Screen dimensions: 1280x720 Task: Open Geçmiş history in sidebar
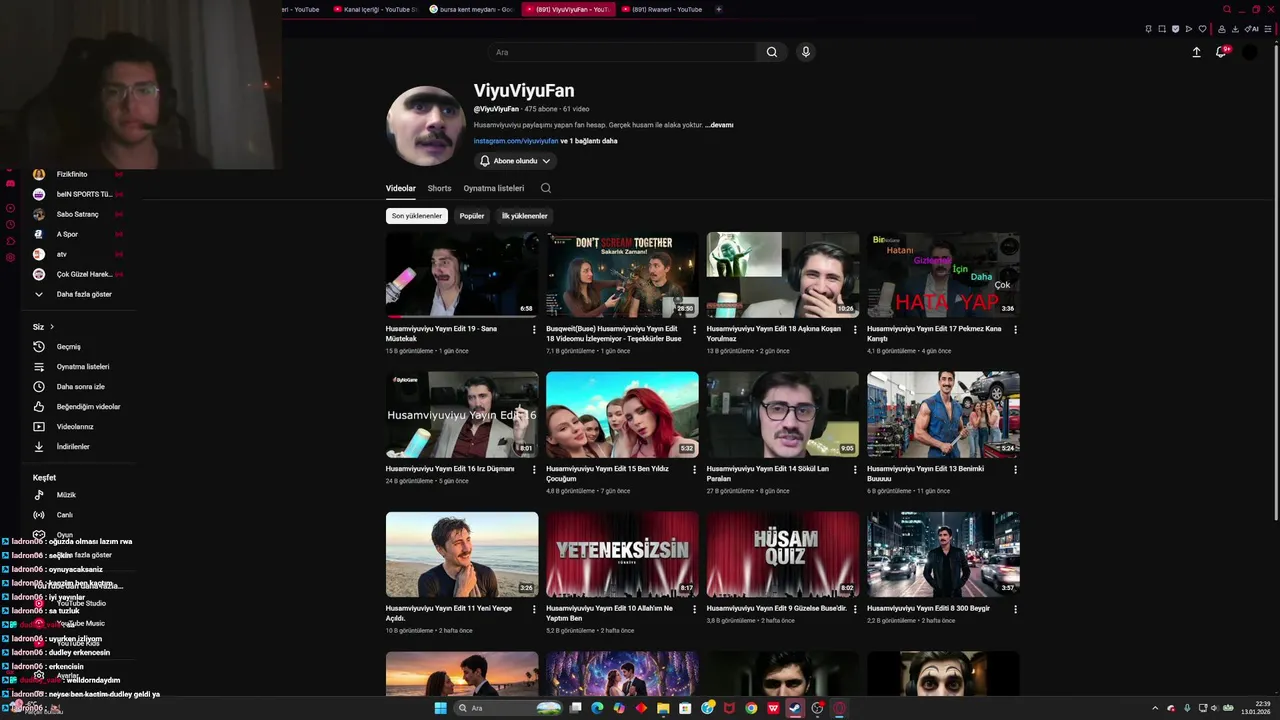pos(69,347)
